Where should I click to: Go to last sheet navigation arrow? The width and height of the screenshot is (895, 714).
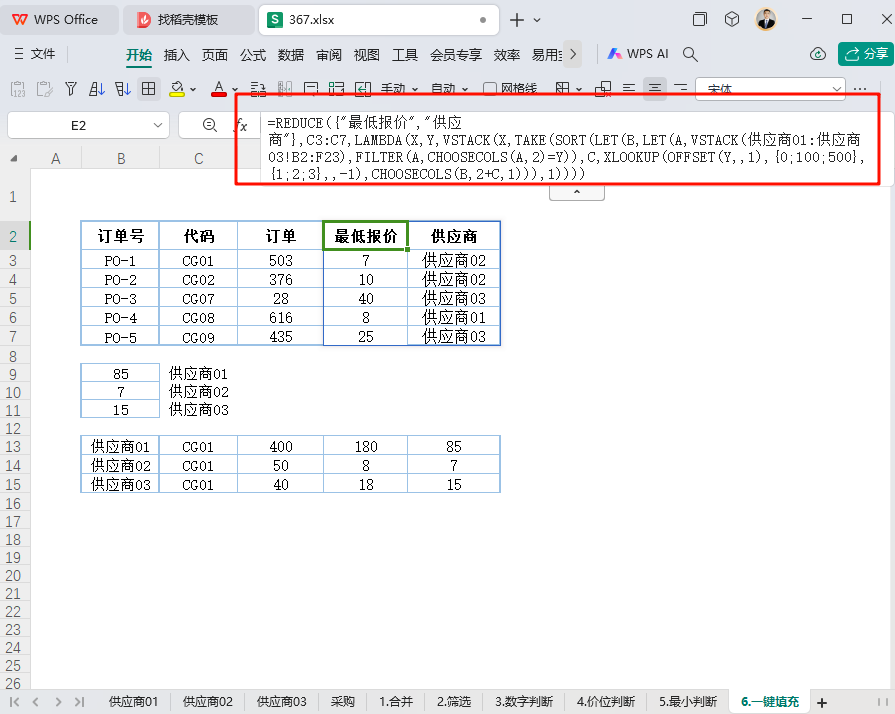tap(79, 702)
